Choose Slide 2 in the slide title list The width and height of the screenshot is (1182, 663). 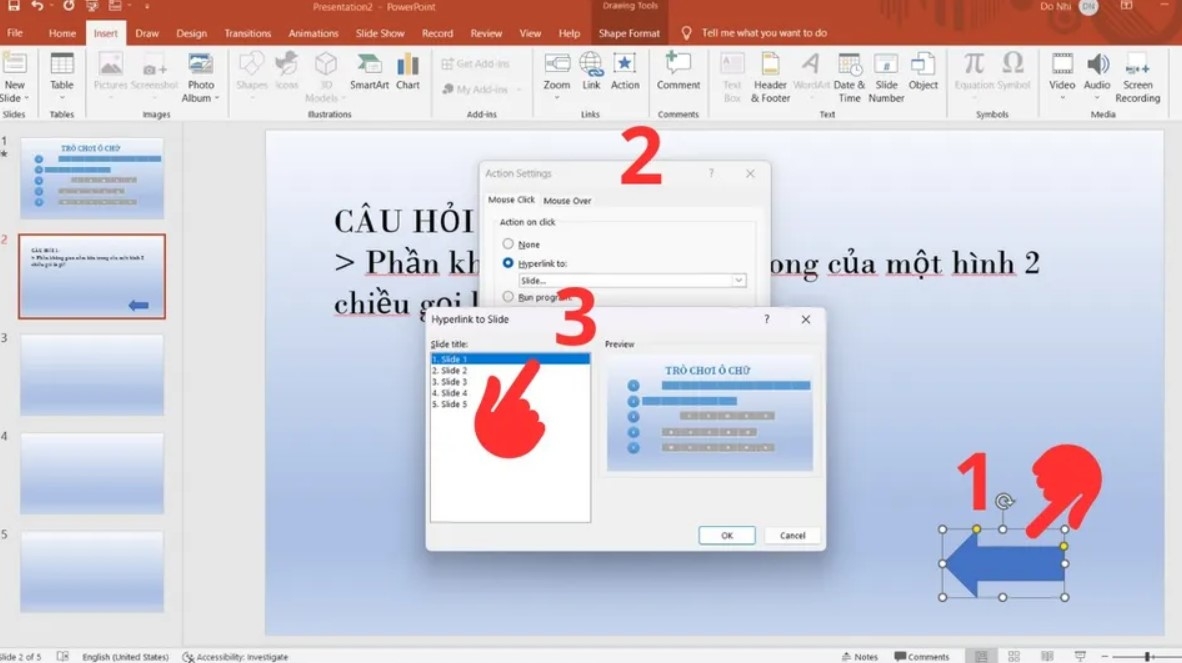click(x=510, y=371)
